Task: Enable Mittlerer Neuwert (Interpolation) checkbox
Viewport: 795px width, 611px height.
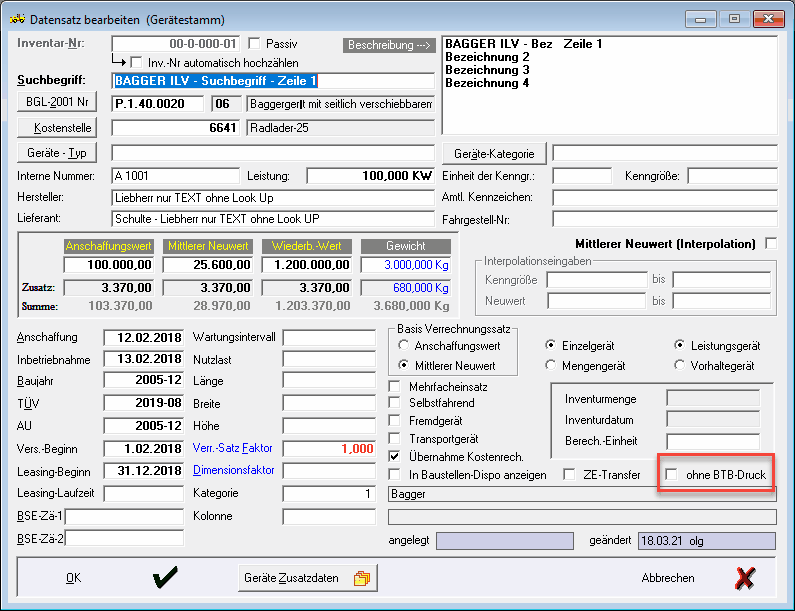Action: coord(770,243)
